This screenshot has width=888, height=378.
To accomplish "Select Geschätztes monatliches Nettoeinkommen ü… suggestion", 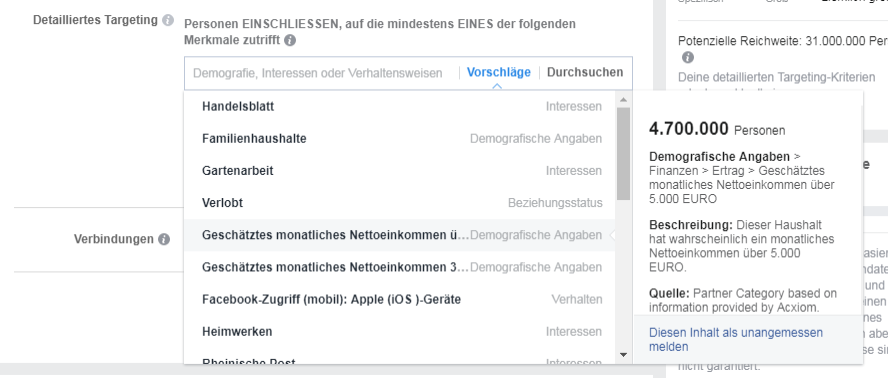I will click(x=400, y=235).
